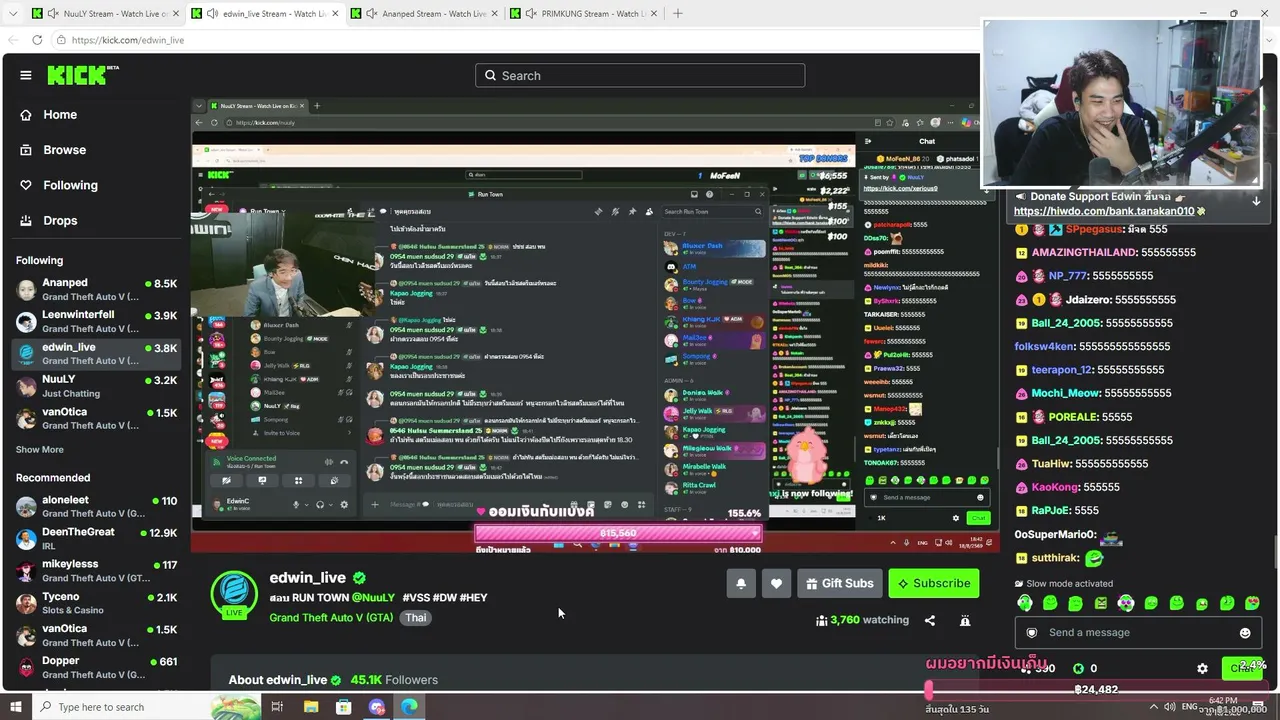Click the @NuuLY mention in stream title
The image size is (1280, 720).
(374, 598)
